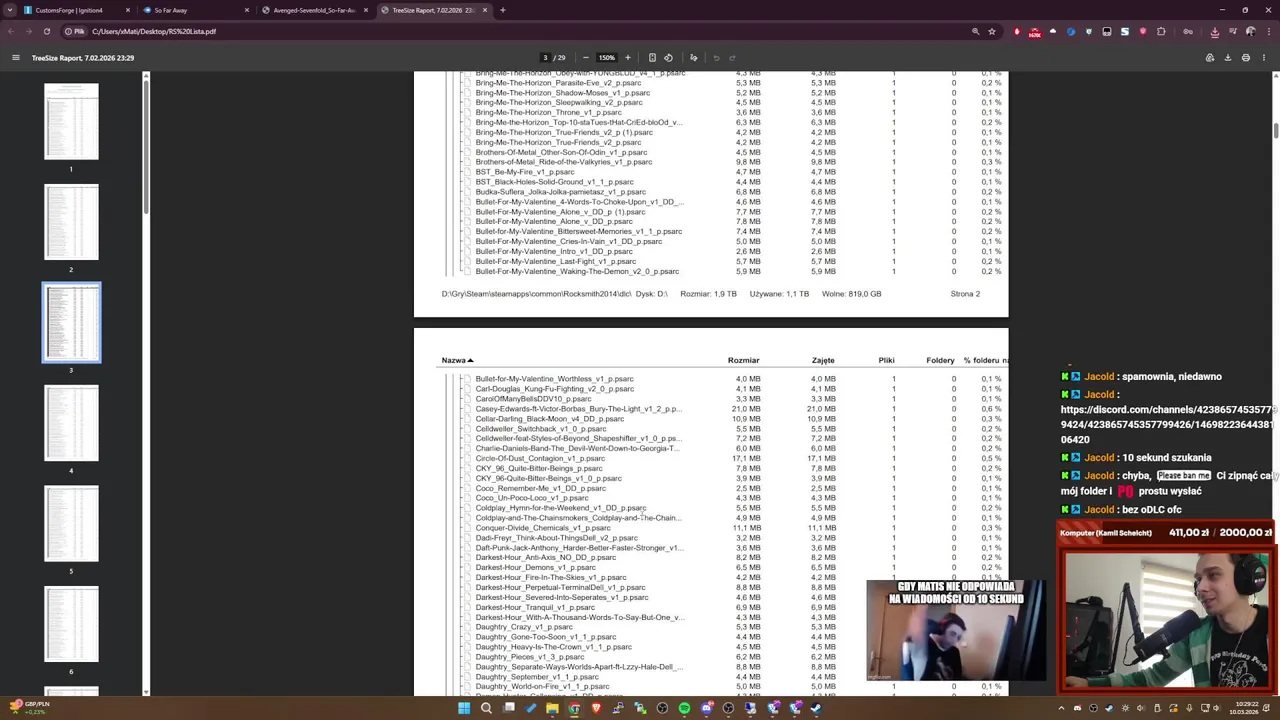Open the browser extensions puzzle icon
This screenshot has width=1280, height=720.
coord(1161,31)
